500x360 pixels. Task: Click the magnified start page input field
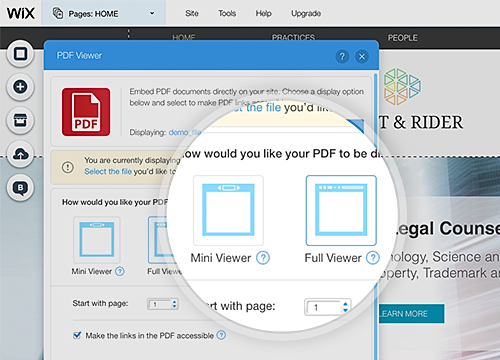coord(323,307)
